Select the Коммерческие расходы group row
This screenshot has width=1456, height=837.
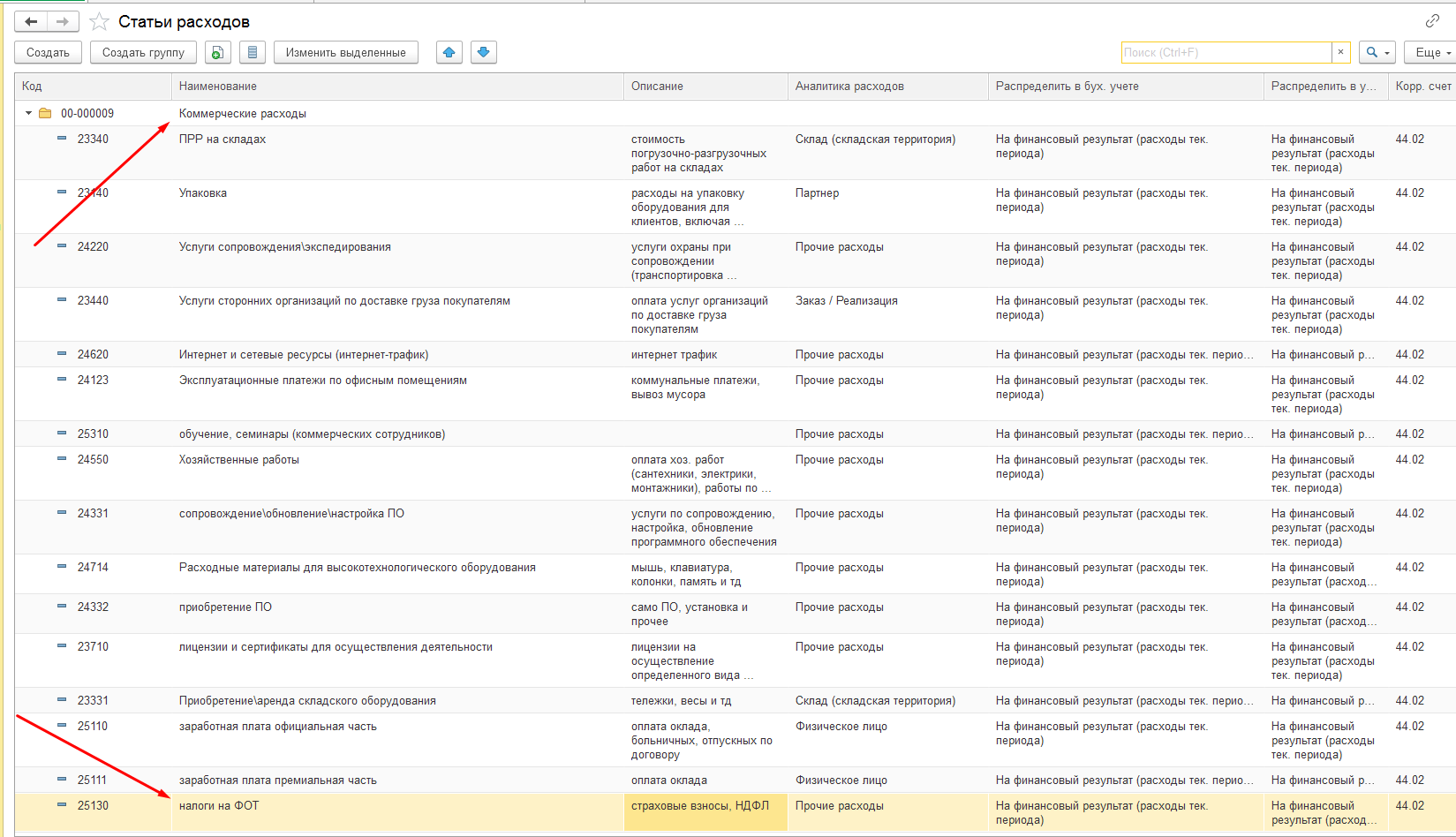[x=735, y=113]
